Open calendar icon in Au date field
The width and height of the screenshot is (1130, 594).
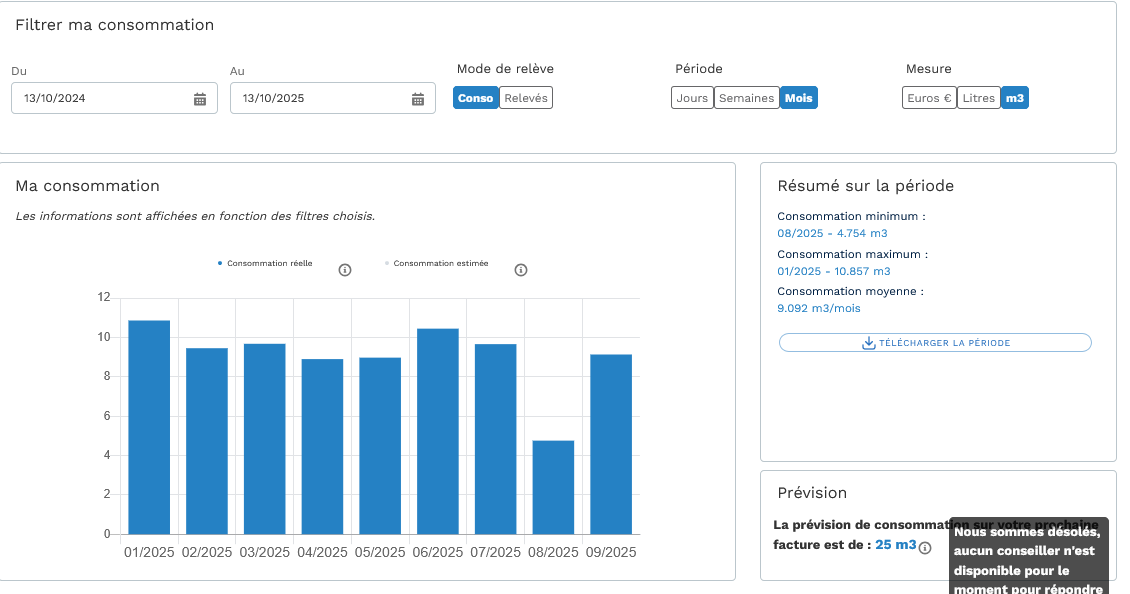tap(418, 99)
